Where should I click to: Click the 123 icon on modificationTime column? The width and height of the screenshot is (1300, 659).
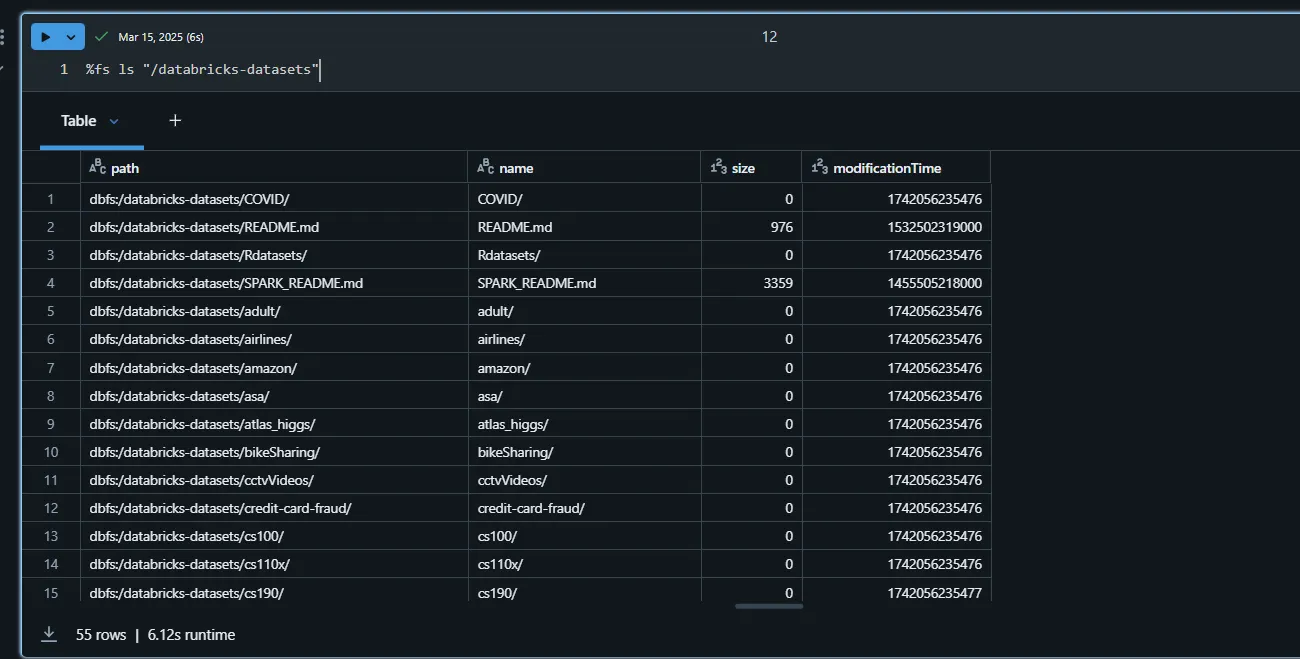click(818, 167)
